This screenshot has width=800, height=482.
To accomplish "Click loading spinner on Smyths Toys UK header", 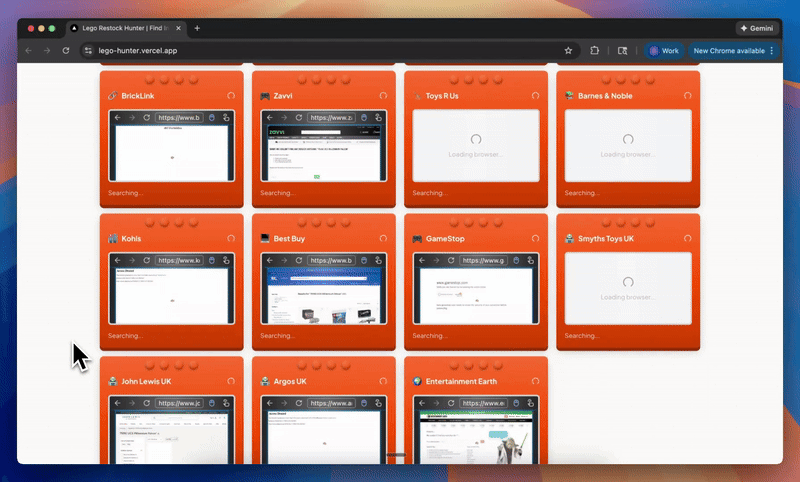I will click(687, 238).
